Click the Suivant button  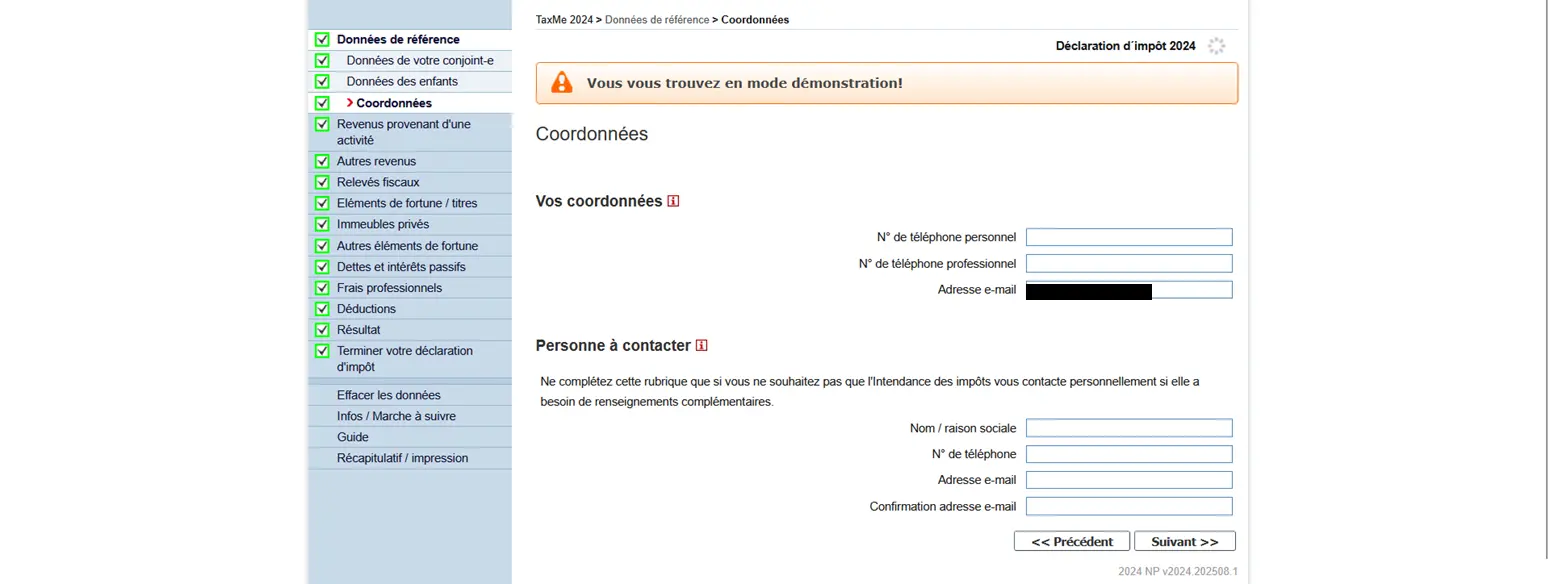(1184, 540)
